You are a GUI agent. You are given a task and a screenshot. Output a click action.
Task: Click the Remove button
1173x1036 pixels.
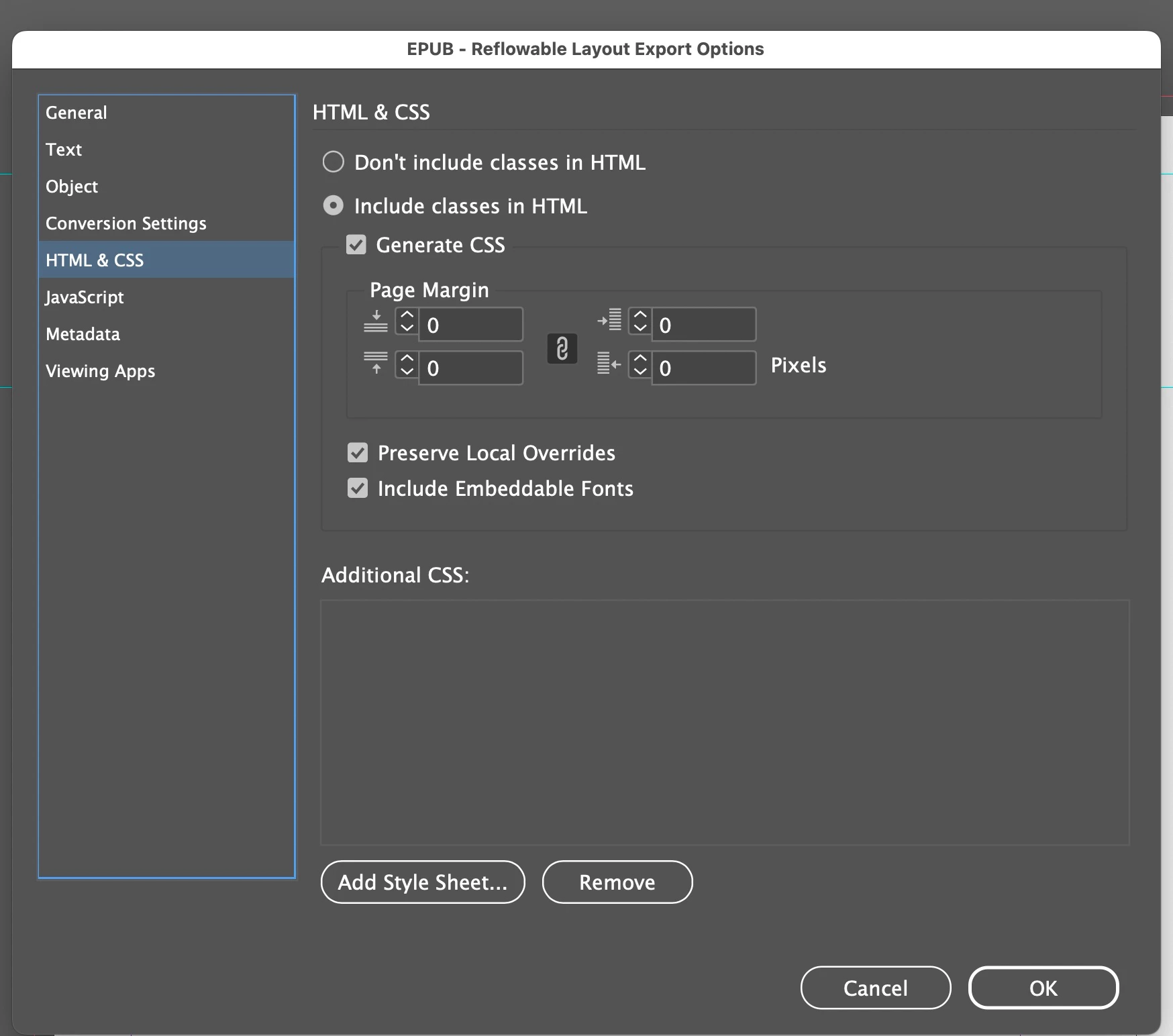(x=617, y=882)
